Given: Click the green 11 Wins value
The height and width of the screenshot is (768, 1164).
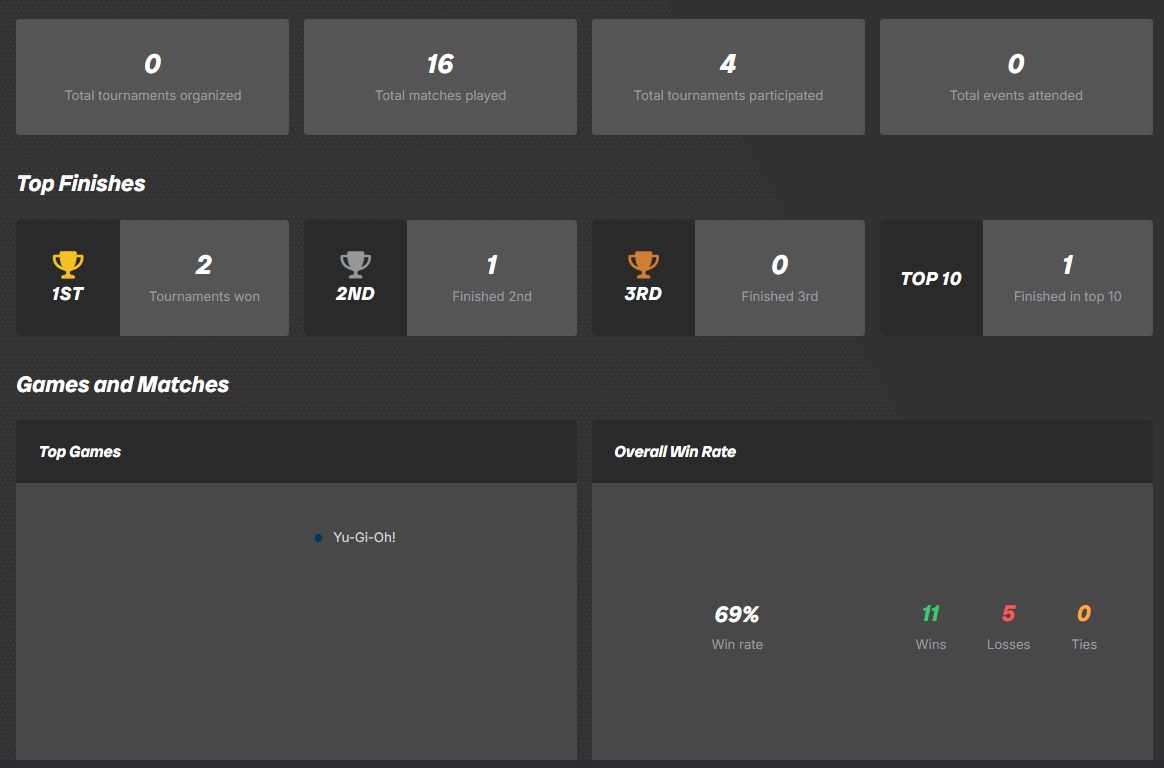Looking at the screenshot, I should (x=931, y=614).
